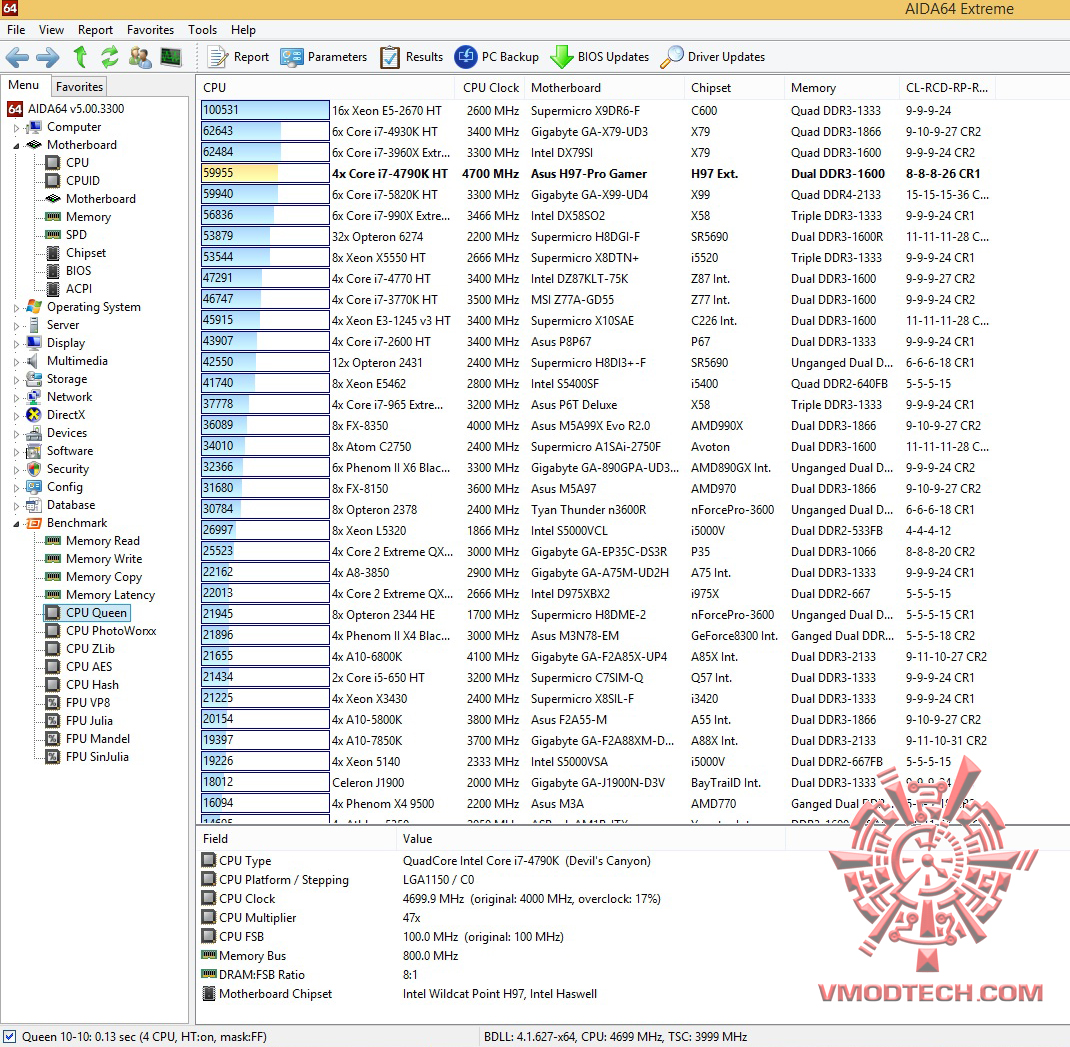1070x1047 pixels.
Task: Select the Memory item icon under Motherboard
Action: click(x=53, y=216)
